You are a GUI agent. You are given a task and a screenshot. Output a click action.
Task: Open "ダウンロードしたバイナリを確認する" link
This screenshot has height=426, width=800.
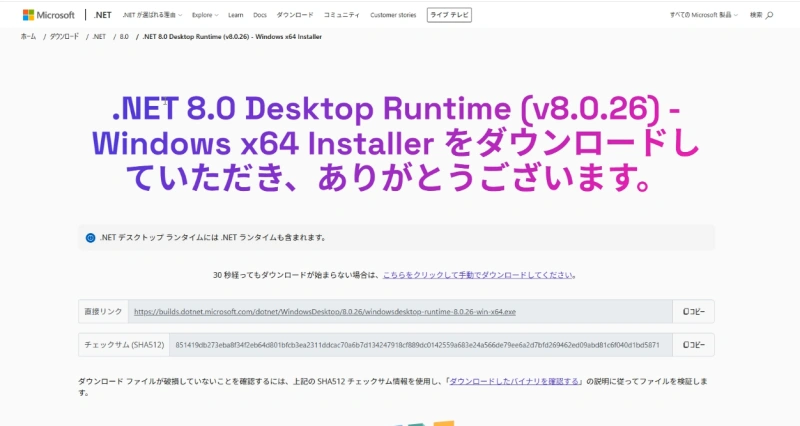click(514, 381)
